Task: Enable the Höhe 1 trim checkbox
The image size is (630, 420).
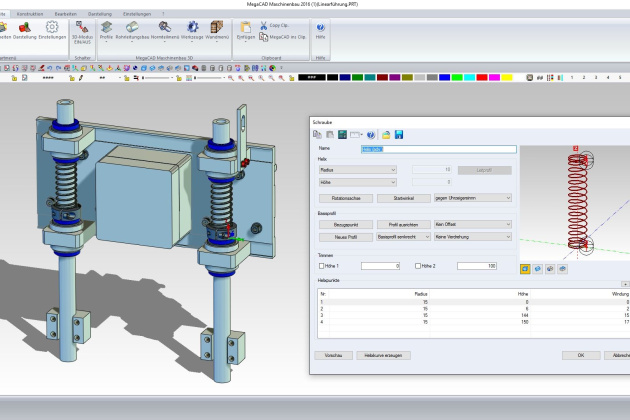Action: pyautogui.click(x=318, y=266)
